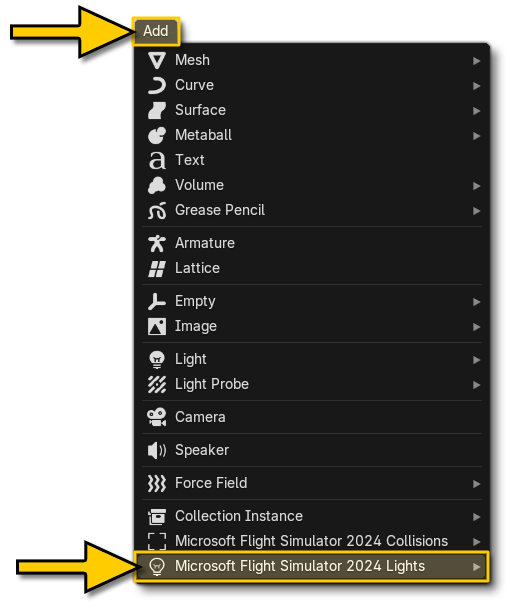Expand the Surface submenu arrow

pyautogui.click(x=476, y=111)
